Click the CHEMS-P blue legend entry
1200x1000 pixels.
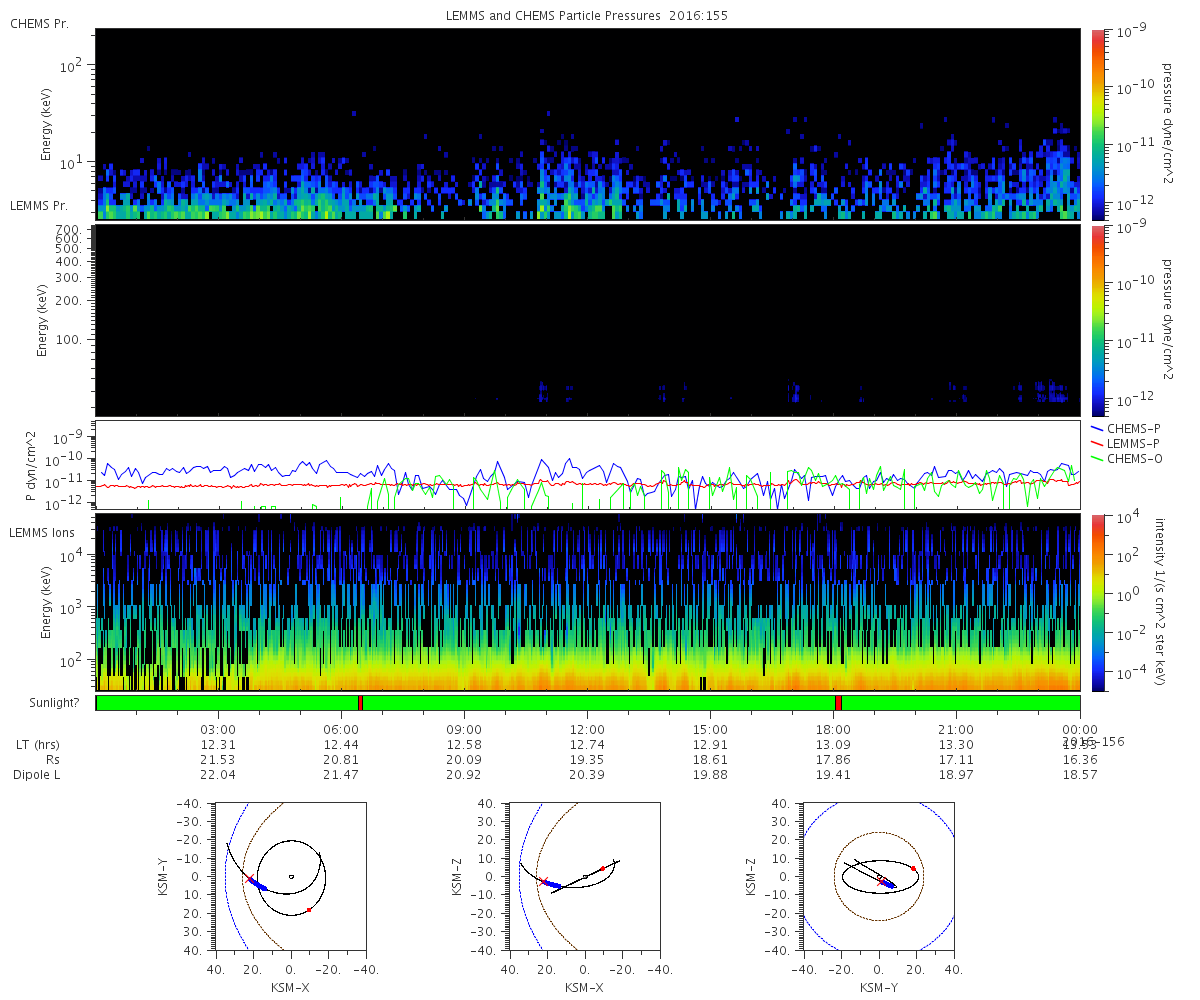(x=1130, y=428)
